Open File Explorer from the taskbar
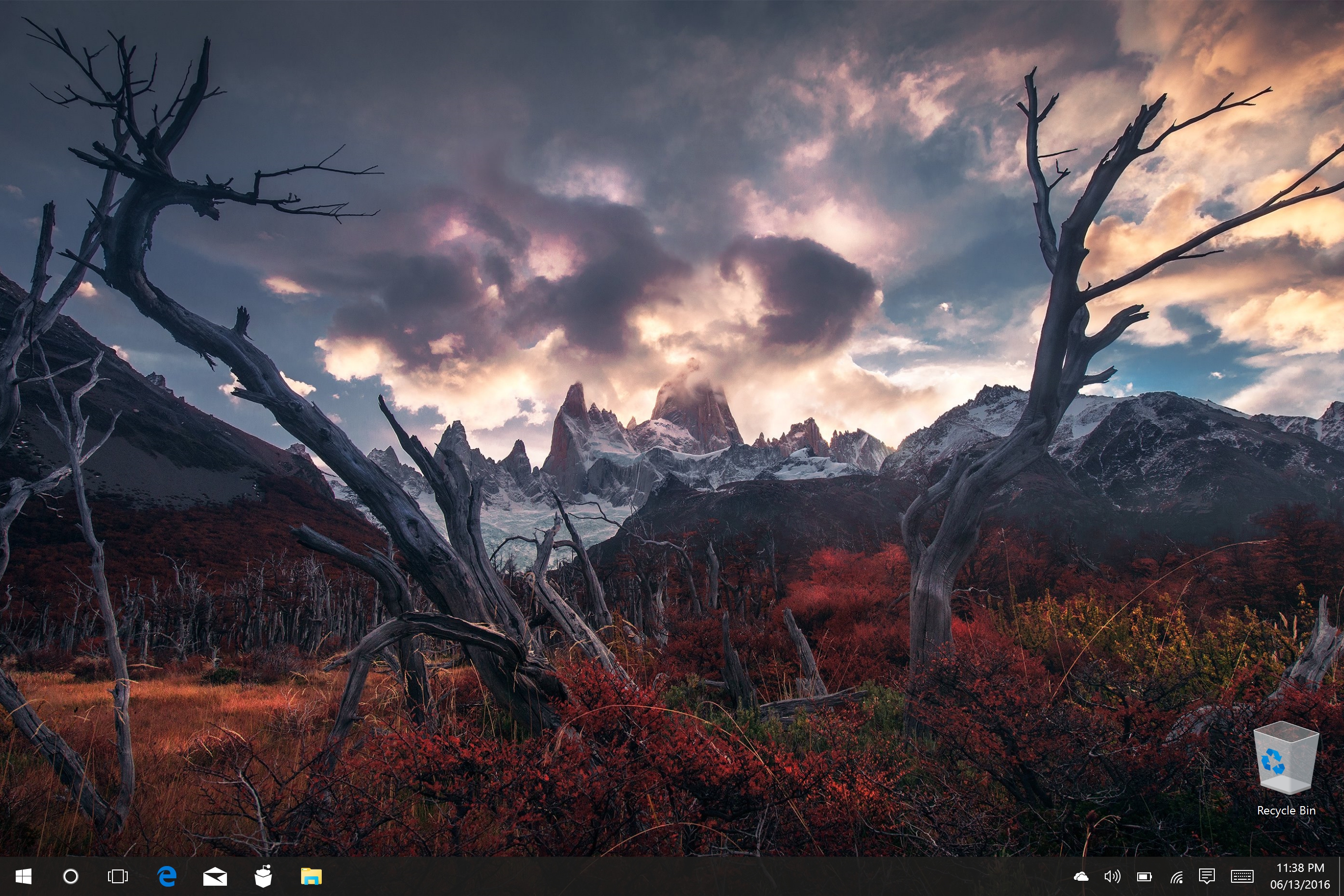The height and width of the screenshot is (896, 1344). coord(311,876)
